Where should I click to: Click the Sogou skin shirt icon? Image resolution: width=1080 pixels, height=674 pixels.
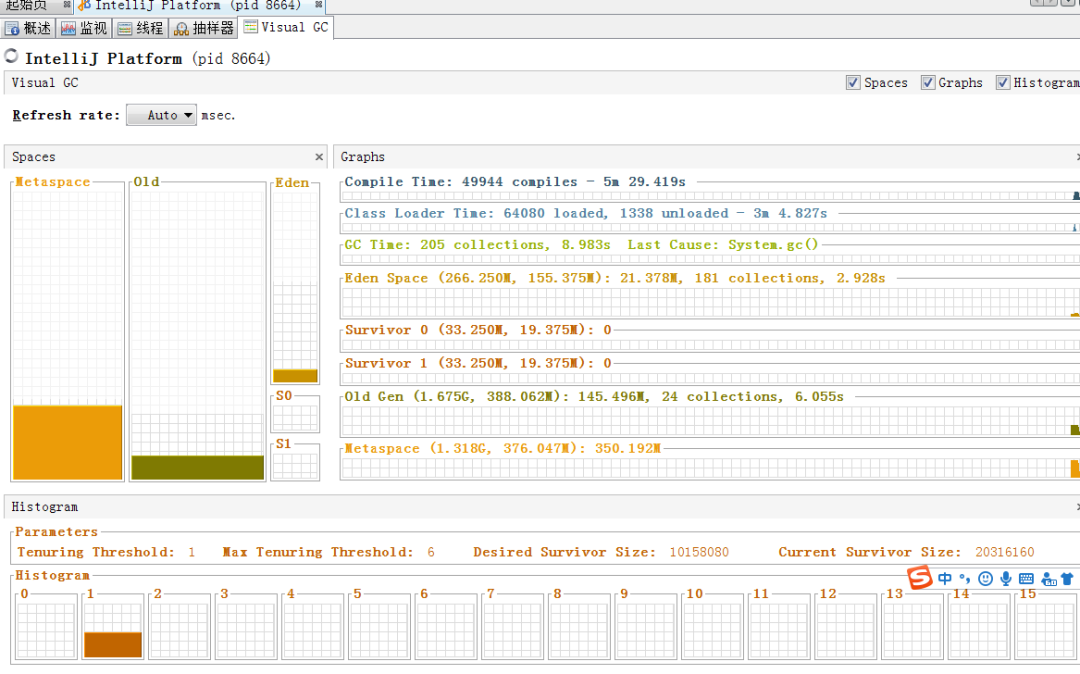click(1067, 579)
